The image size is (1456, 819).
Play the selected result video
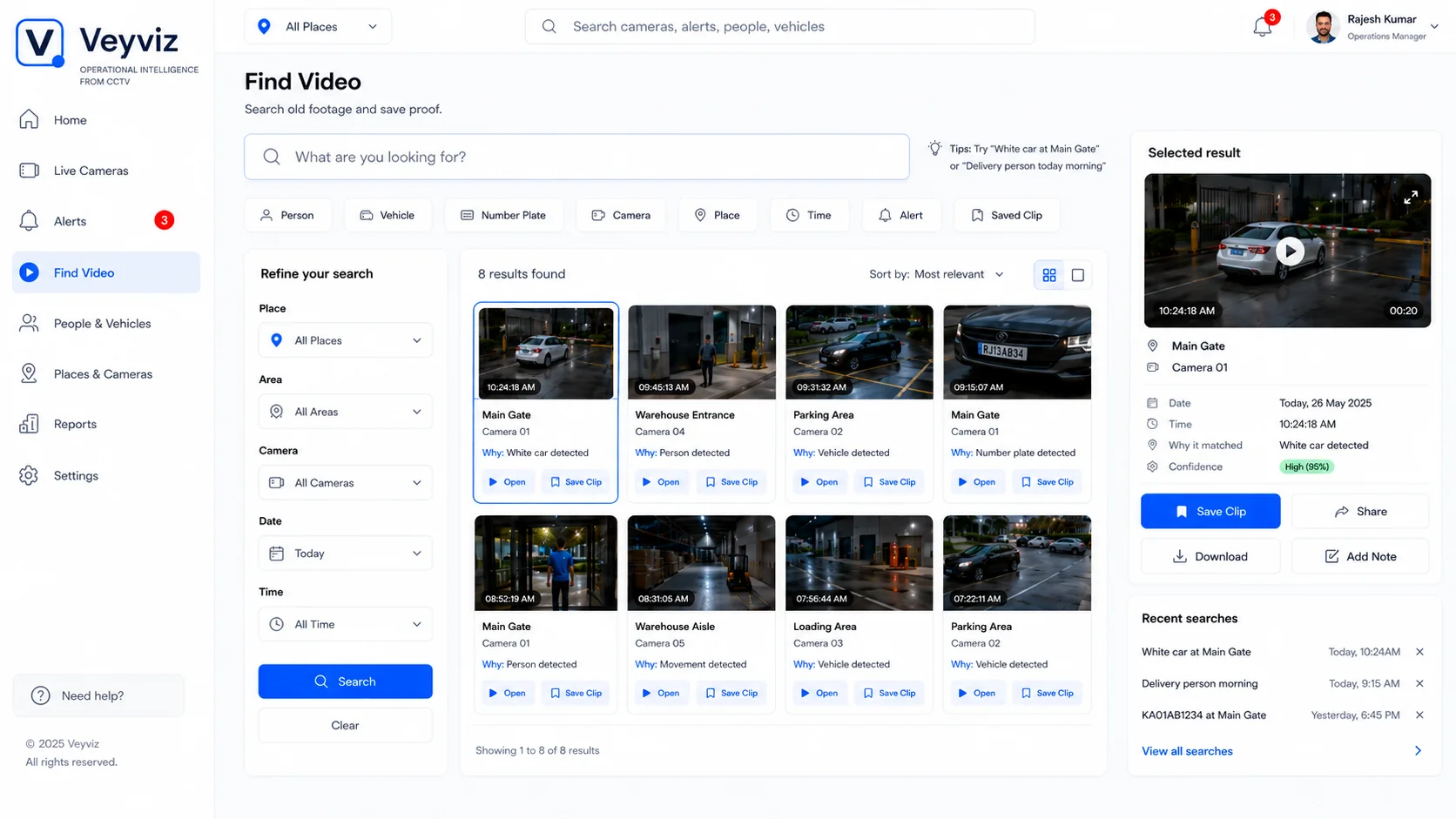click(x=1290, y=252)
